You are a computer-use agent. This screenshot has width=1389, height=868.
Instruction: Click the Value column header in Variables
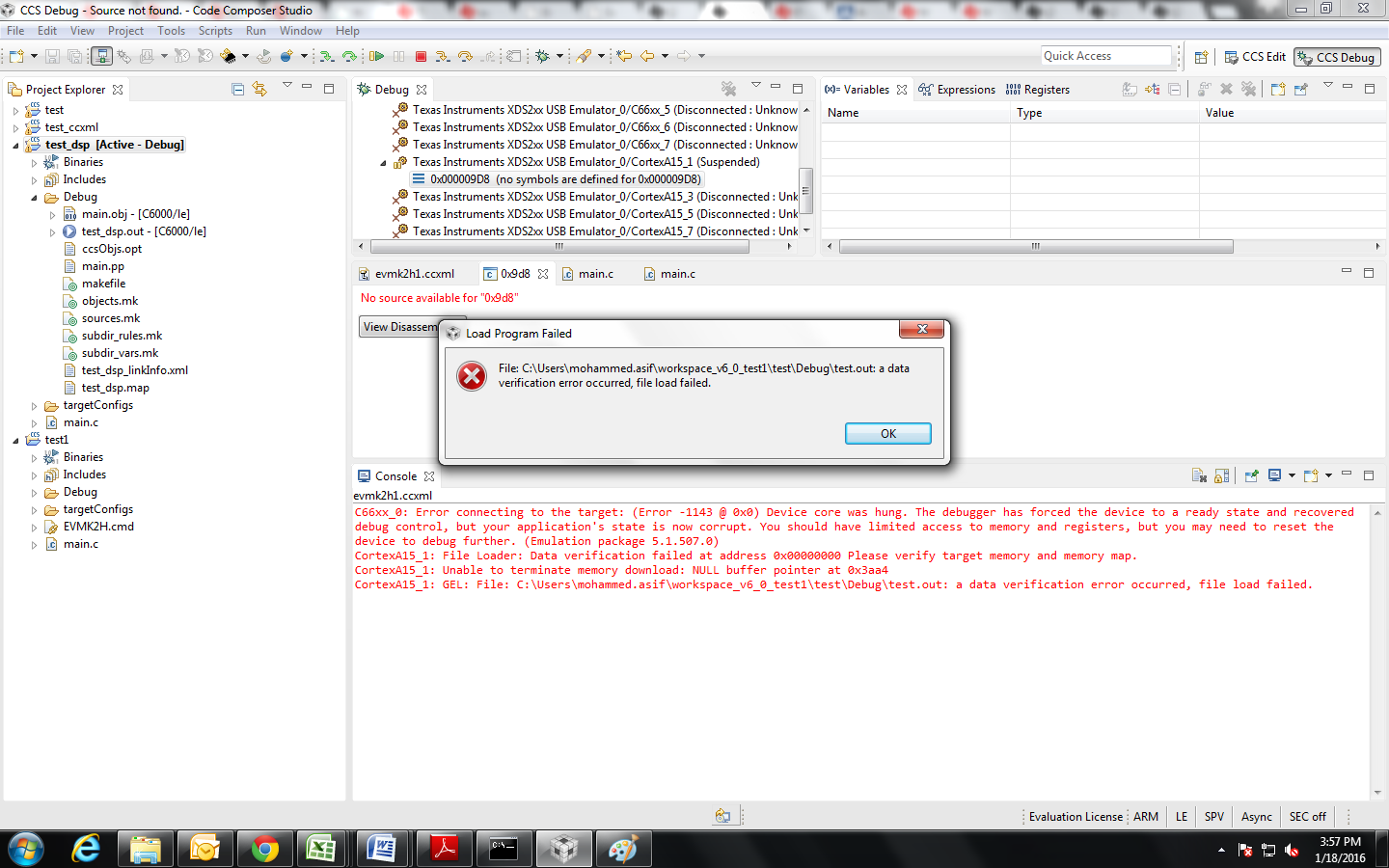1293,113
